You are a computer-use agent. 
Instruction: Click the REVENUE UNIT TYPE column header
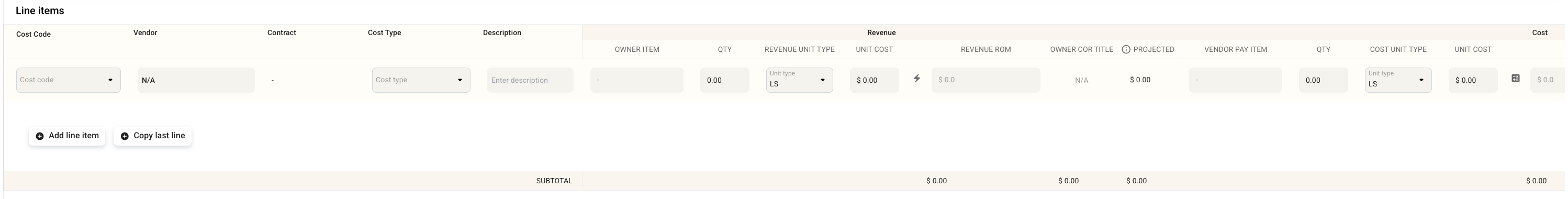[799, 49]
